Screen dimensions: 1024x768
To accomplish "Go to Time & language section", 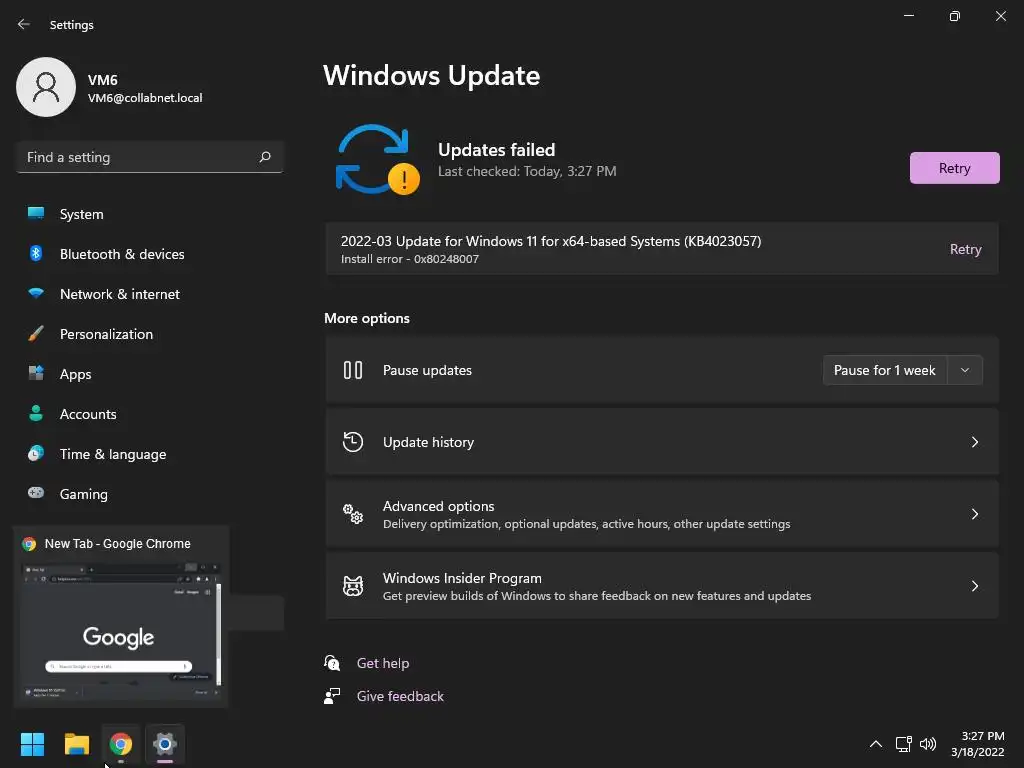I will 112,454.
